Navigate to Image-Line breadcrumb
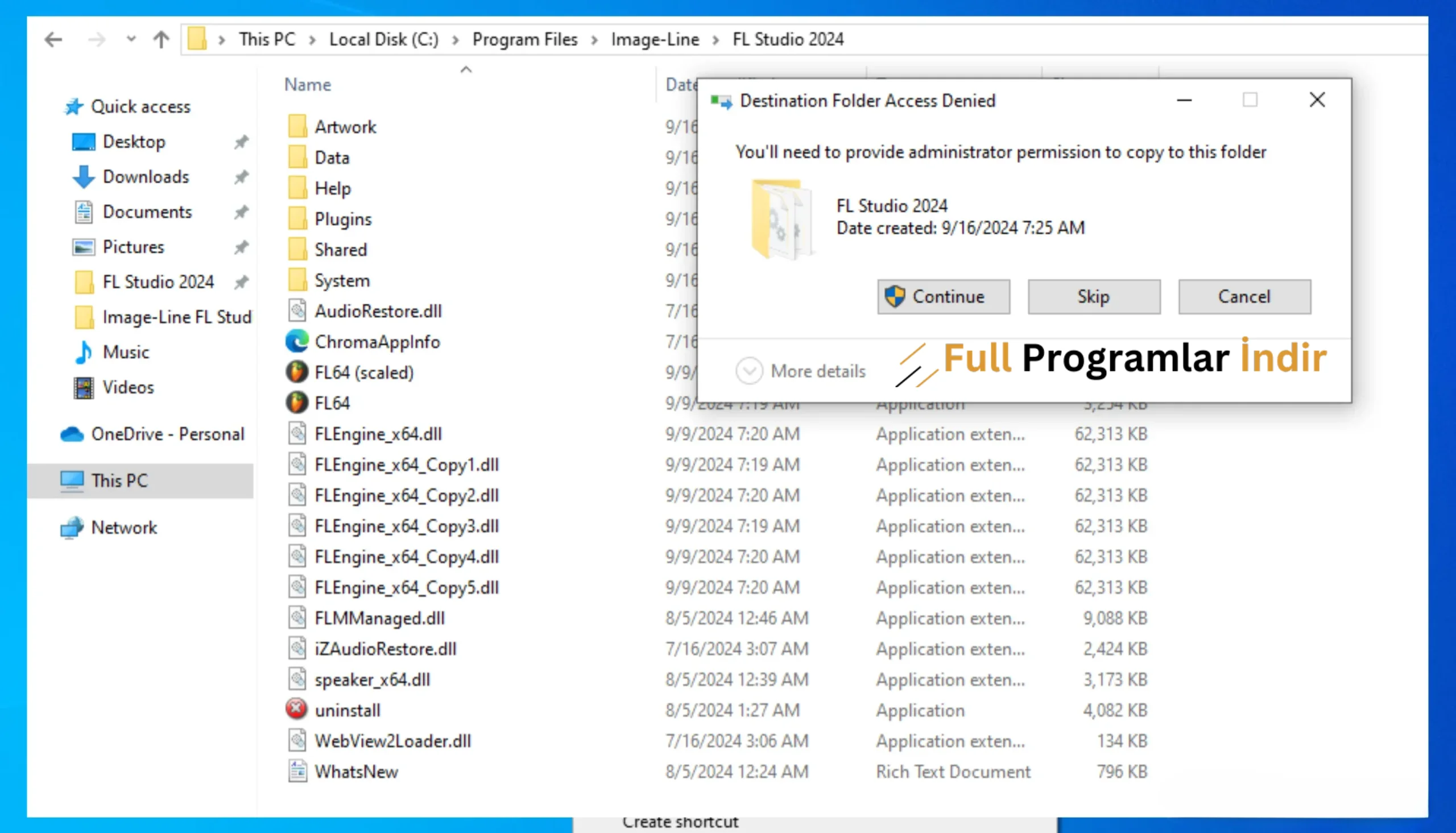Screen dimensions: 1456x833 tap(655, 39)
